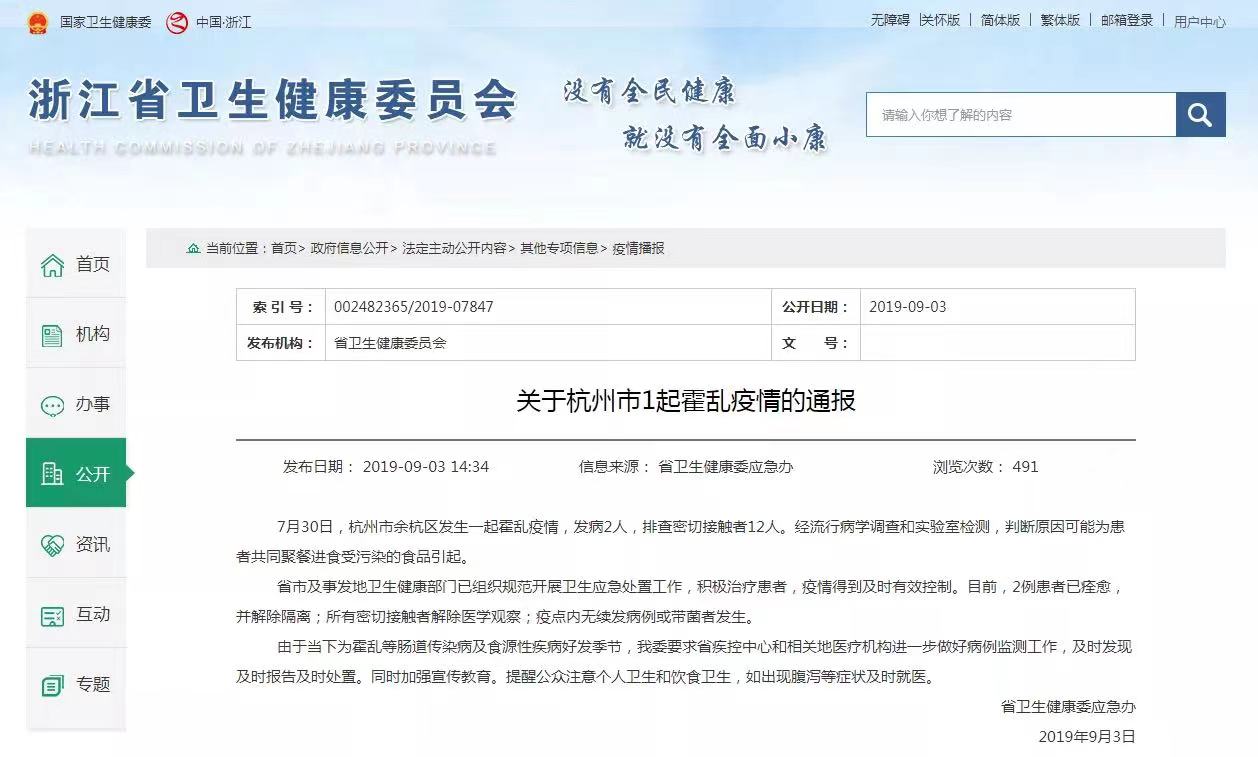
Task: Open 无障碍 accessibility mode link
Action: [x=889, y=20]
